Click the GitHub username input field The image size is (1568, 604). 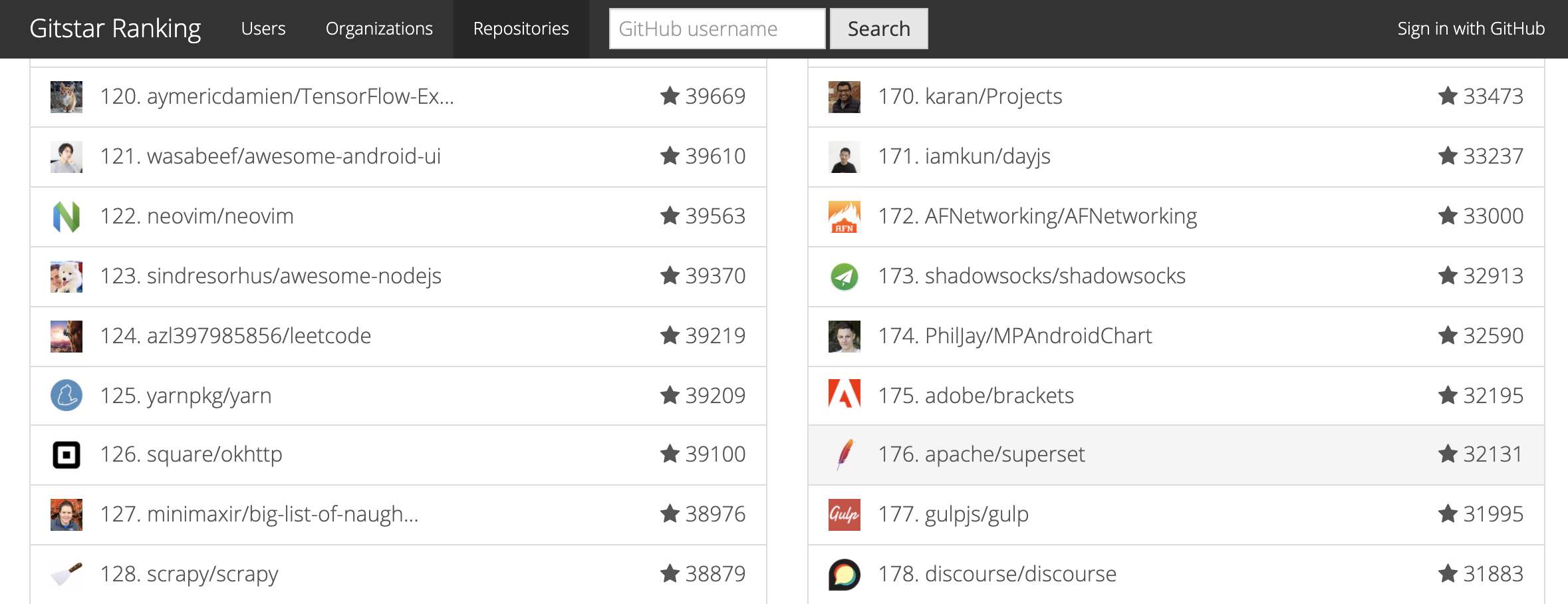[x=717, y=28]
